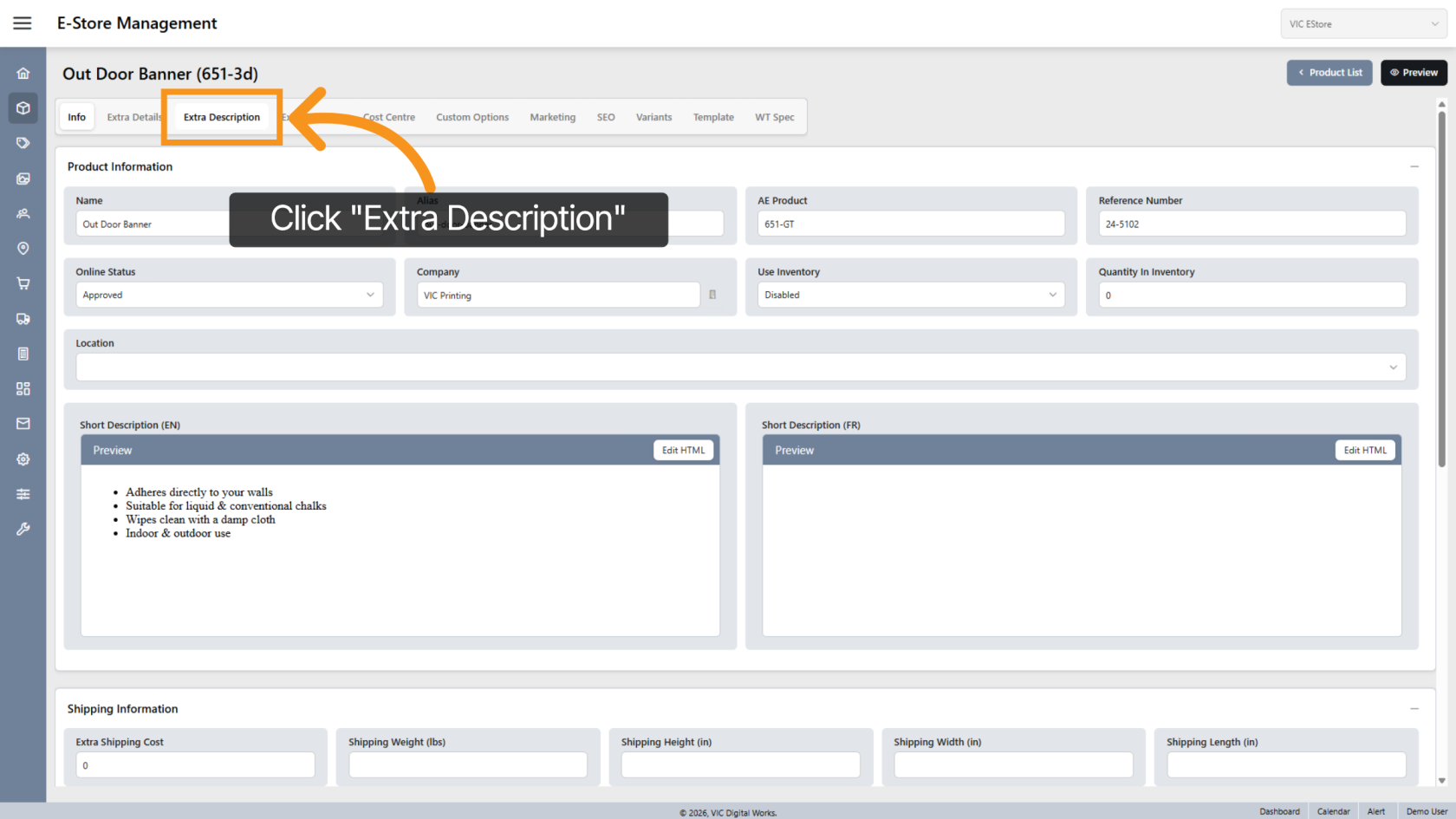Click the Product List button
1456x819 pixels.
point(1329,73)
